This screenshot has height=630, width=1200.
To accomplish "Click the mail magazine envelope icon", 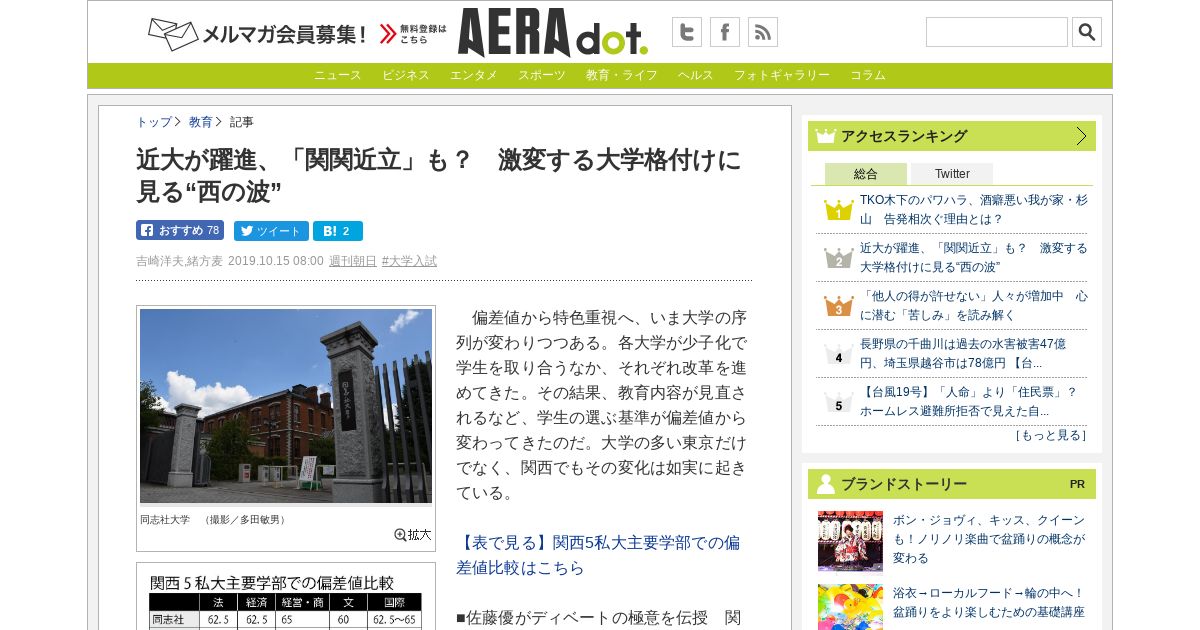I will pyautogui.click(x=173, y=34).
